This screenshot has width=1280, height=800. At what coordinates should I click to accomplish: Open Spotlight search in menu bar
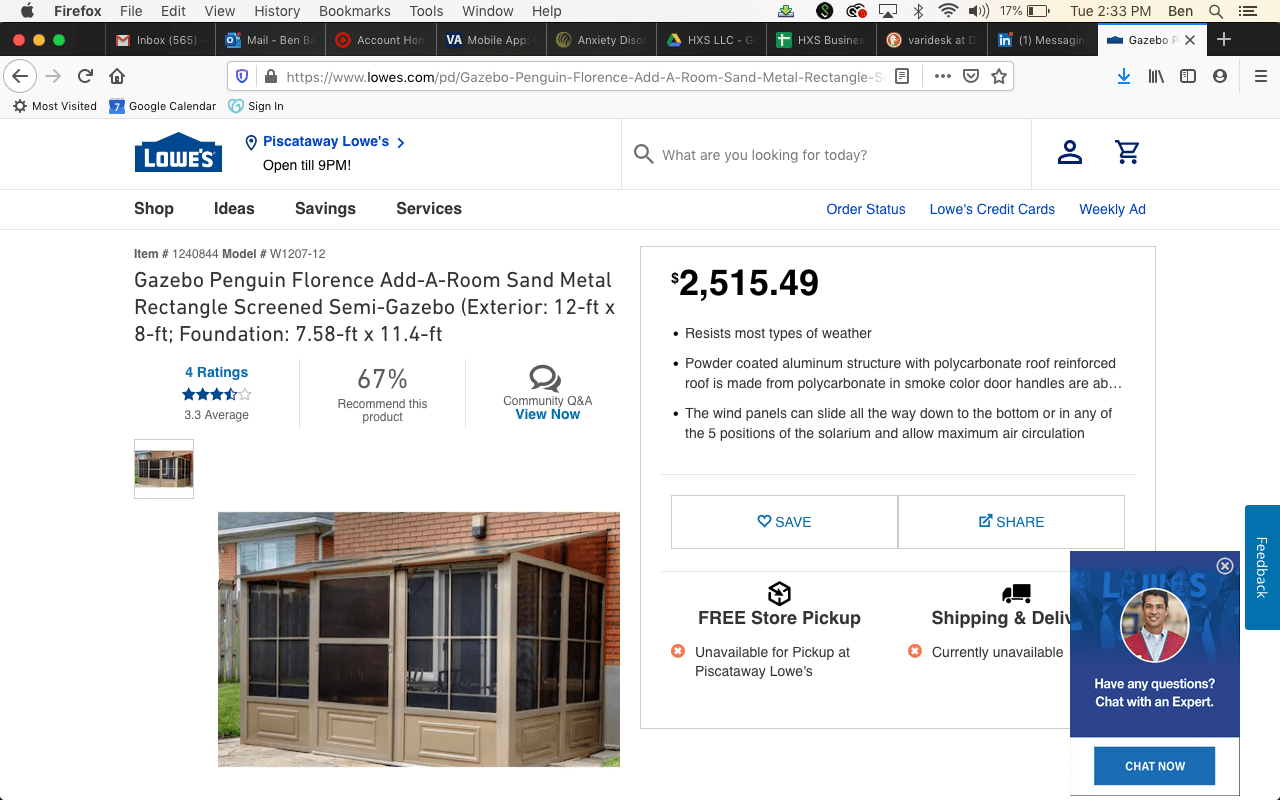point(1216,11)
